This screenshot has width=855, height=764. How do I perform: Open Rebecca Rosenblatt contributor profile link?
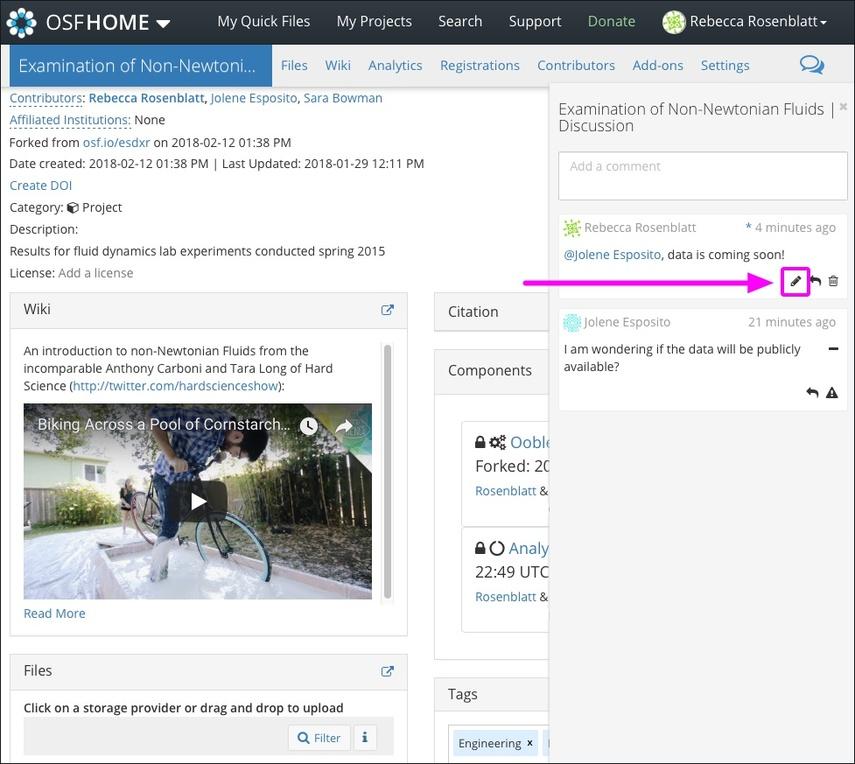(146, 98)
